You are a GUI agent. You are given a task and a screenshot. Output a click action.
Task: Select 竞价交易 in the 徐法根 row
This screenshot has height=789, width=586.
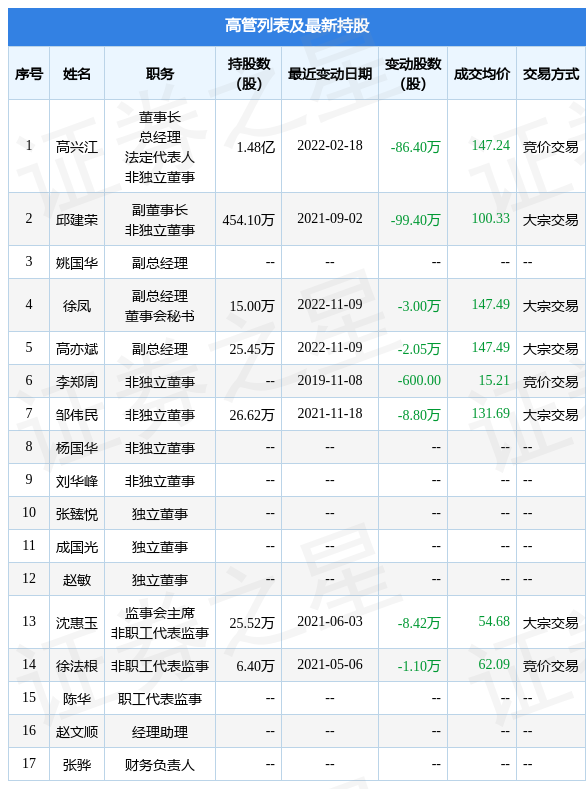tap(551, 666)
